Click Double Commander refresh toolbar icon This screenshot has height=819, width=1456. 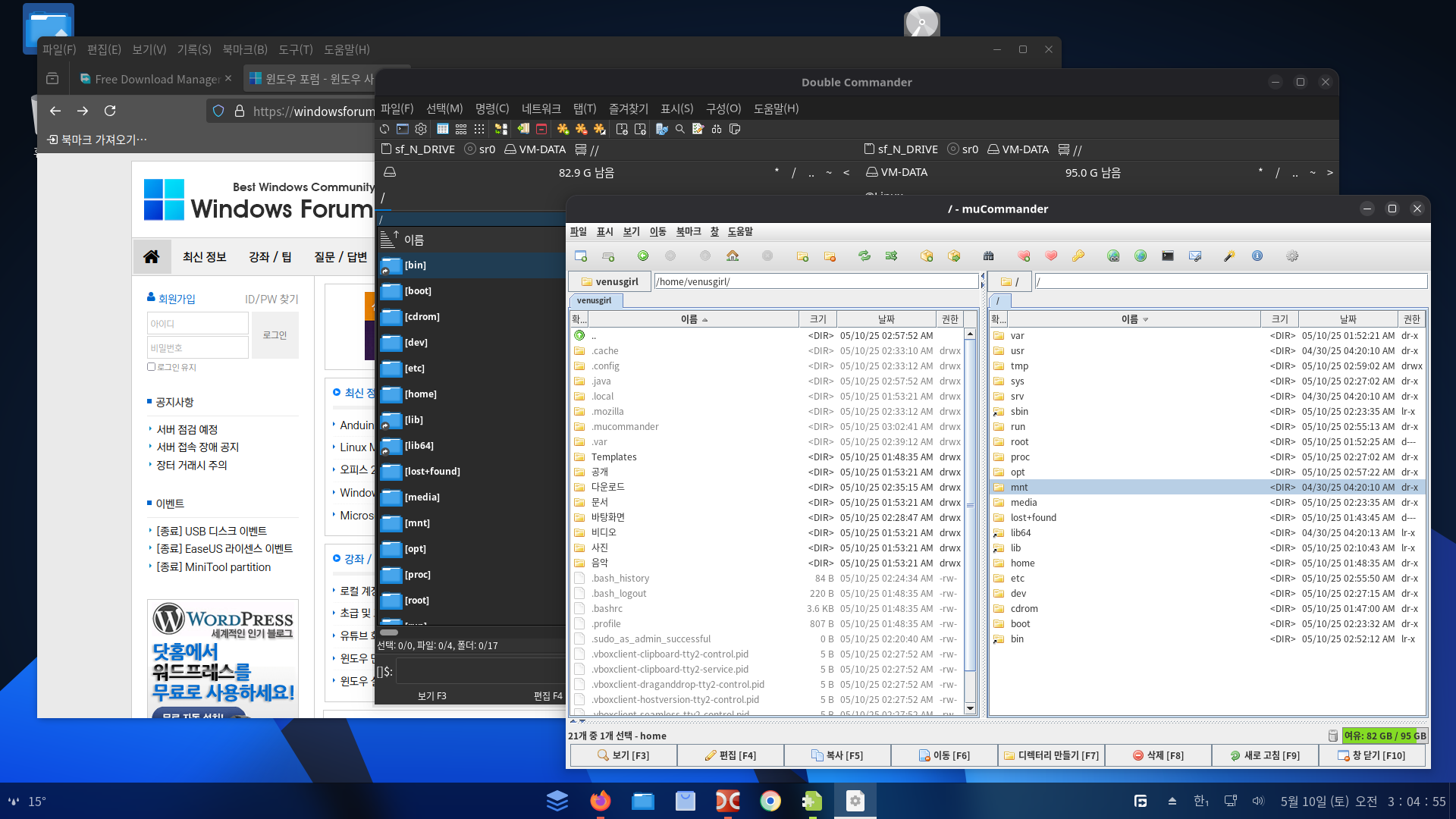click(x=384, y=129)
